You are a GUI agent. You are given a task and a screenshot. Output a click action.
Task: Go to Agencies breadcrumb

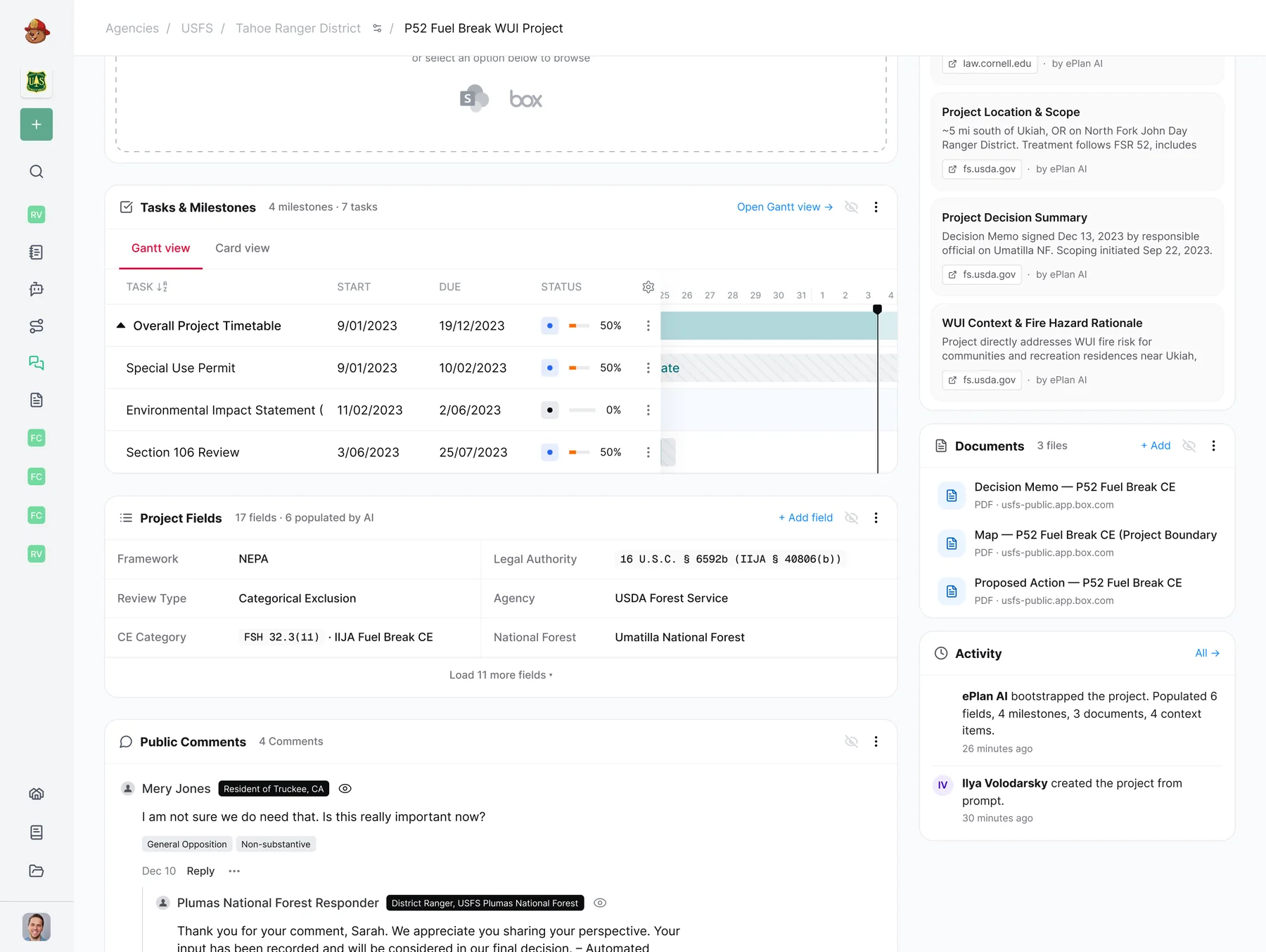[x=132, y=28]
